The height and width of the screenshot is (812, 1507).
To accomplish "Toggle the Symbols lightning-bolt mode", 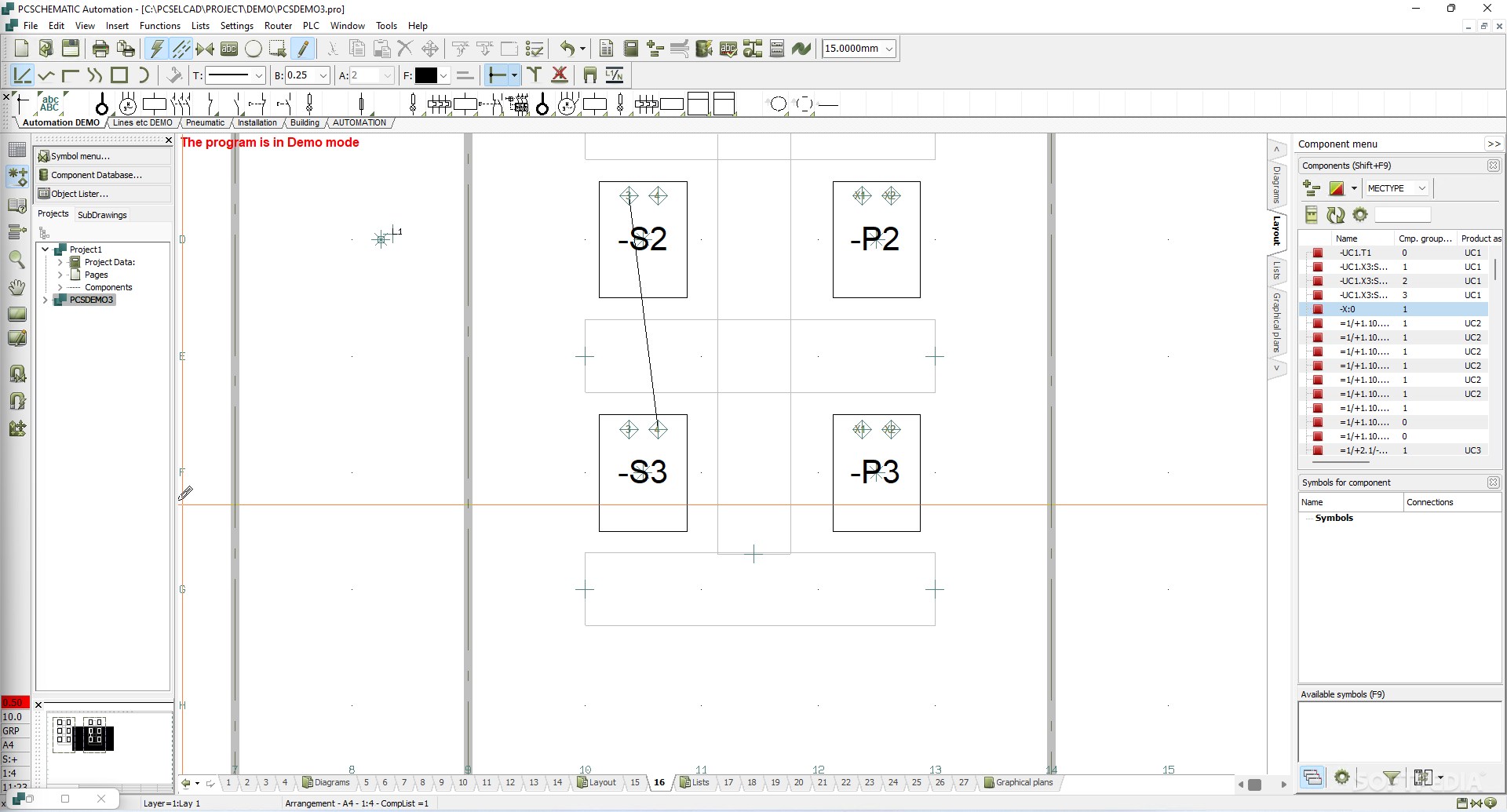I will (157, 49).
